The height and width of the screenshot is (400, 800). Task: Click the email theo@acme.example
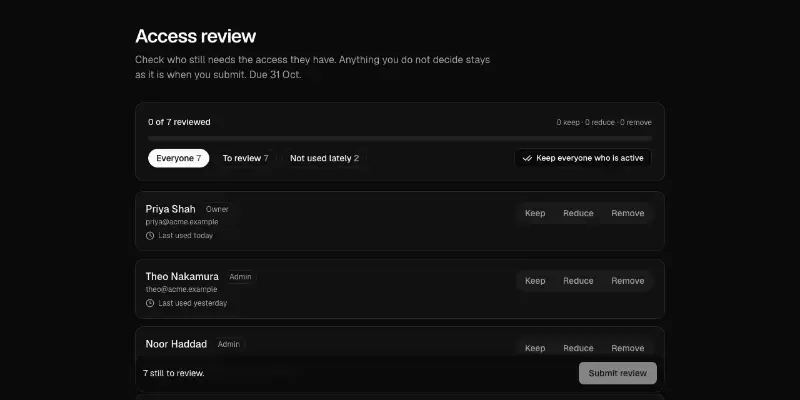(x=181, y=289)
